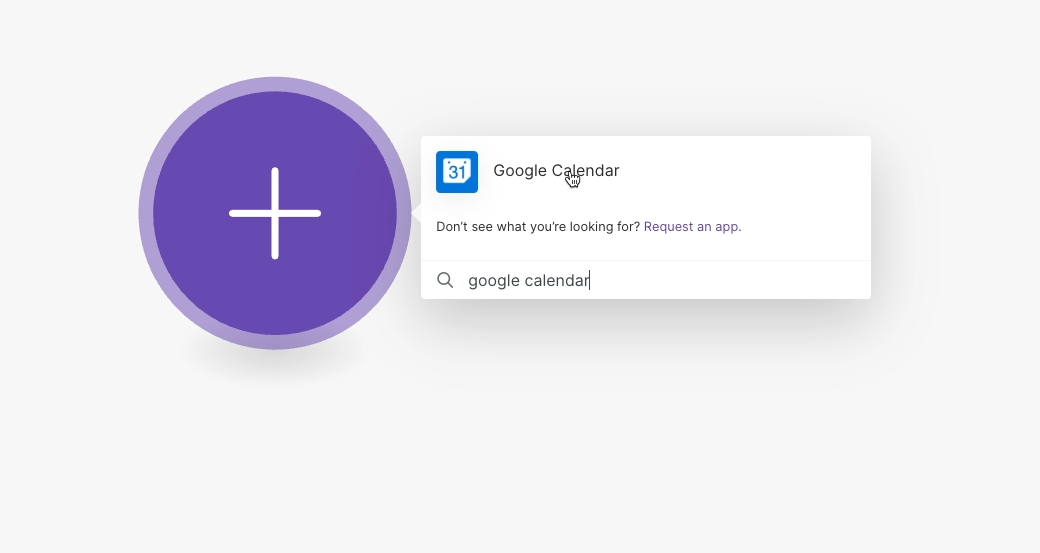
Task: Click the large purple plus module button
Action: (275, 213)
